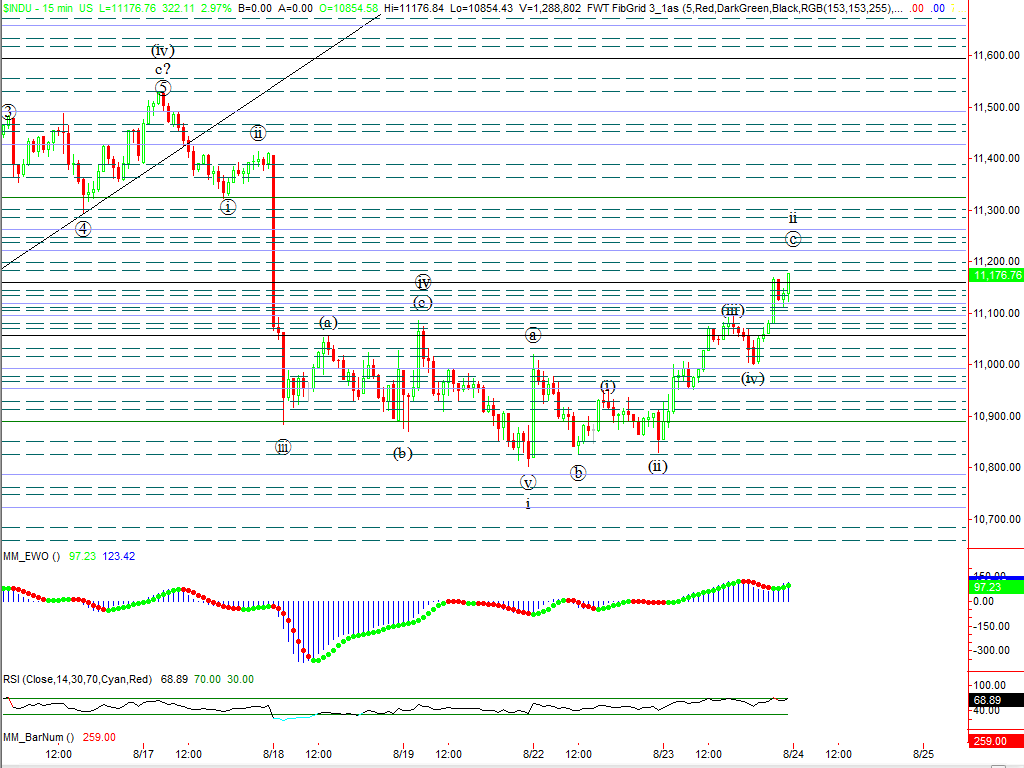Click the 8/22 date on time axis
The width and height of the screenshot is (1024, 768).
[533, 753]
